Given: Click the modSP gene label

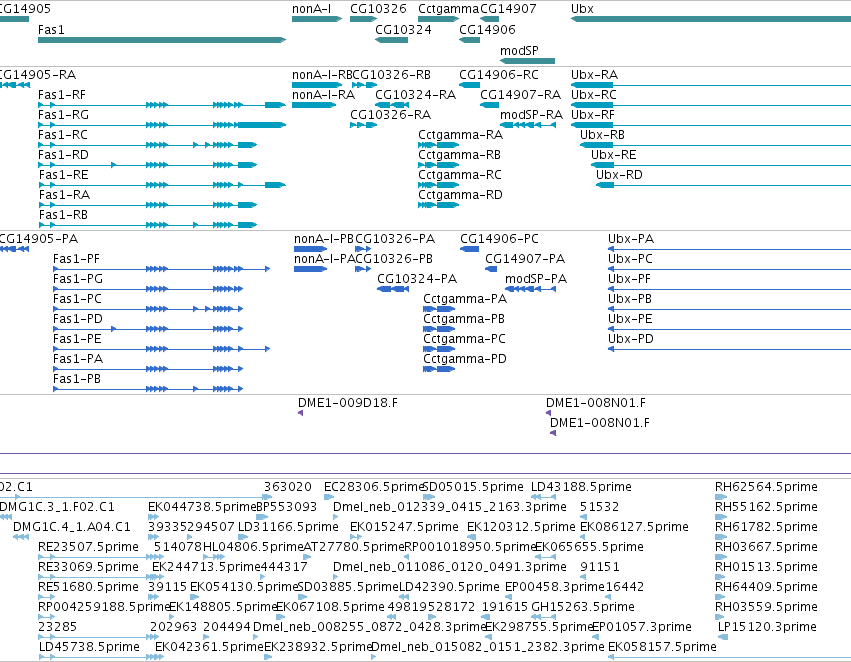Looking at the screenshot, I should click(x=519, y=50).
